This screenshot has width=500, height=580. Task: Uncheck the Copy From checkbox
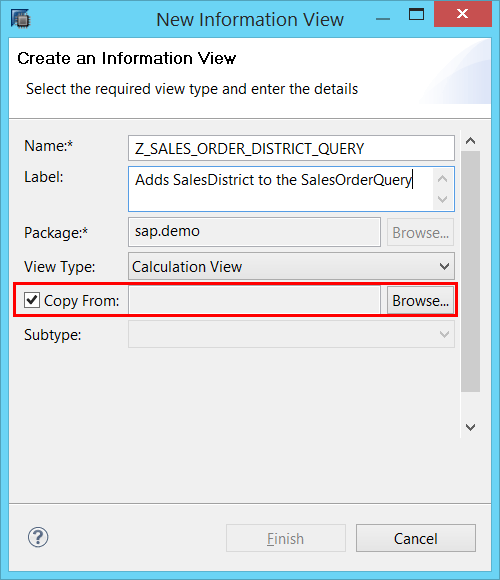click(x=32, y=300)
